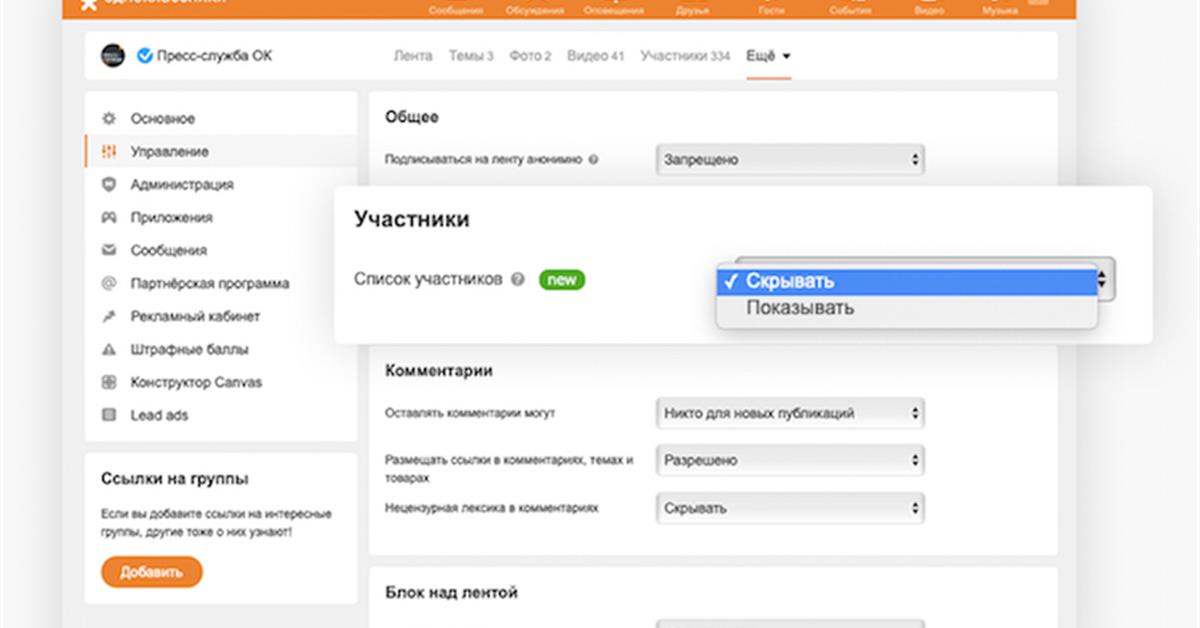Open the Оставлять комментарии могут dropdown
The width and height of the screenshot is (1200, 628).
point(790,413)
